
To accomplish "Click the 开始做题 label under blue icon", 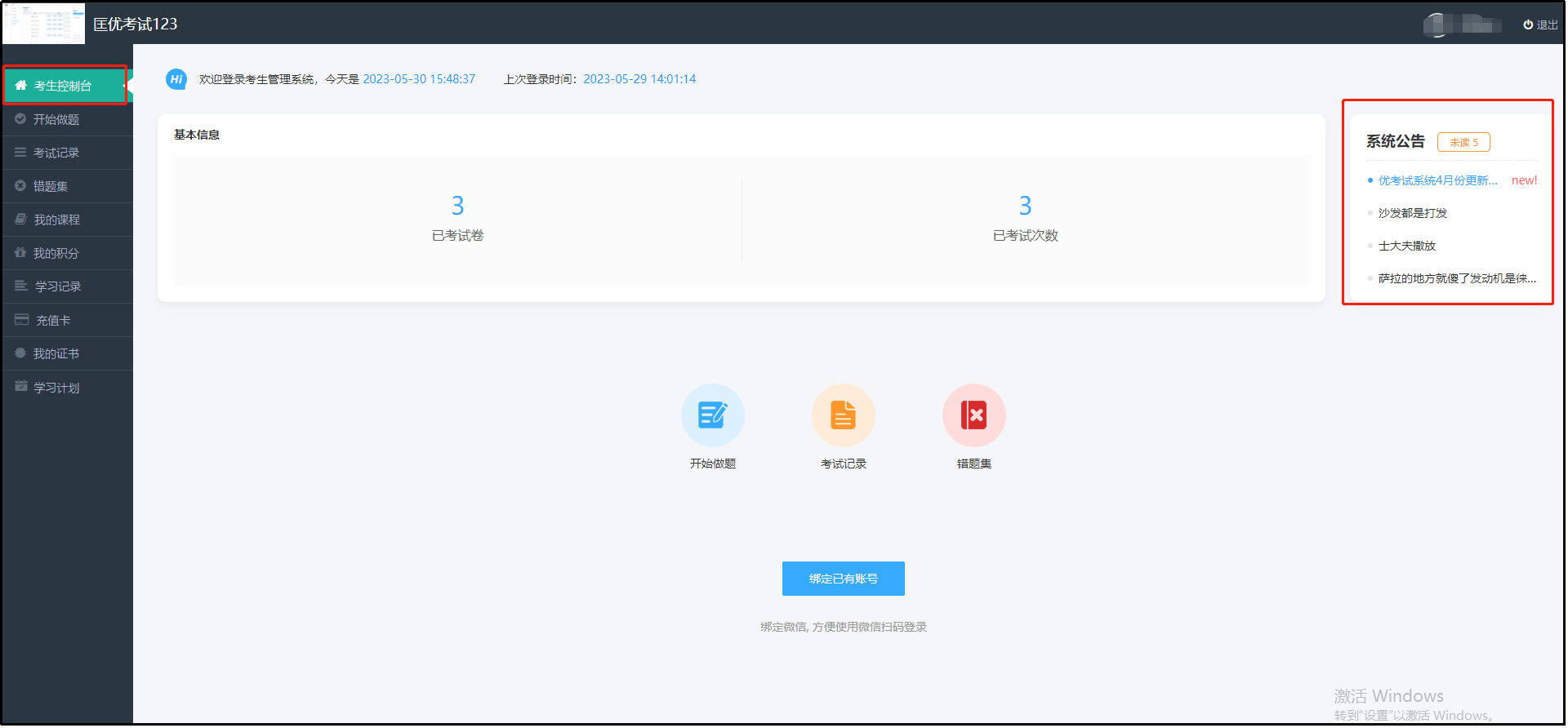I will coord(712,464).
